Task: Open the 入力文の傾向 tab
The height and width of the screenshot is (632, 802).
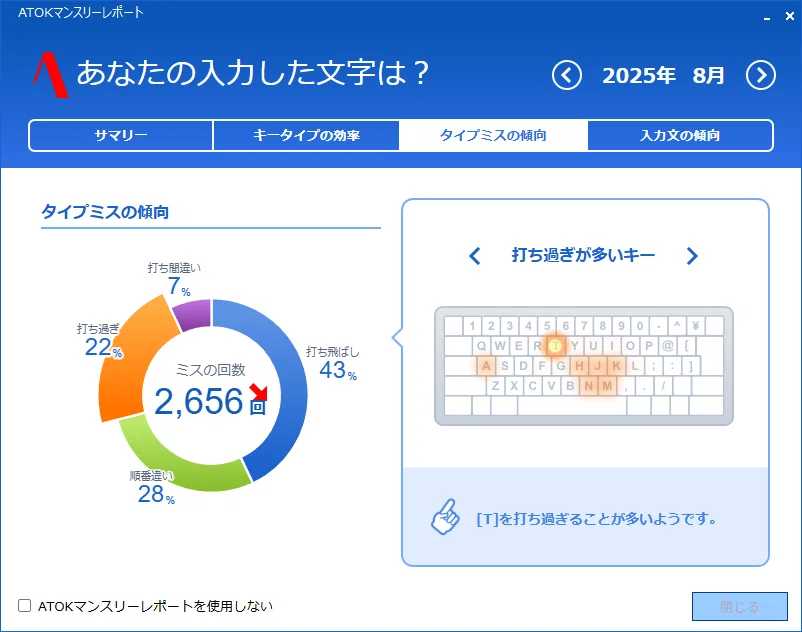Action: pos(680,136)
